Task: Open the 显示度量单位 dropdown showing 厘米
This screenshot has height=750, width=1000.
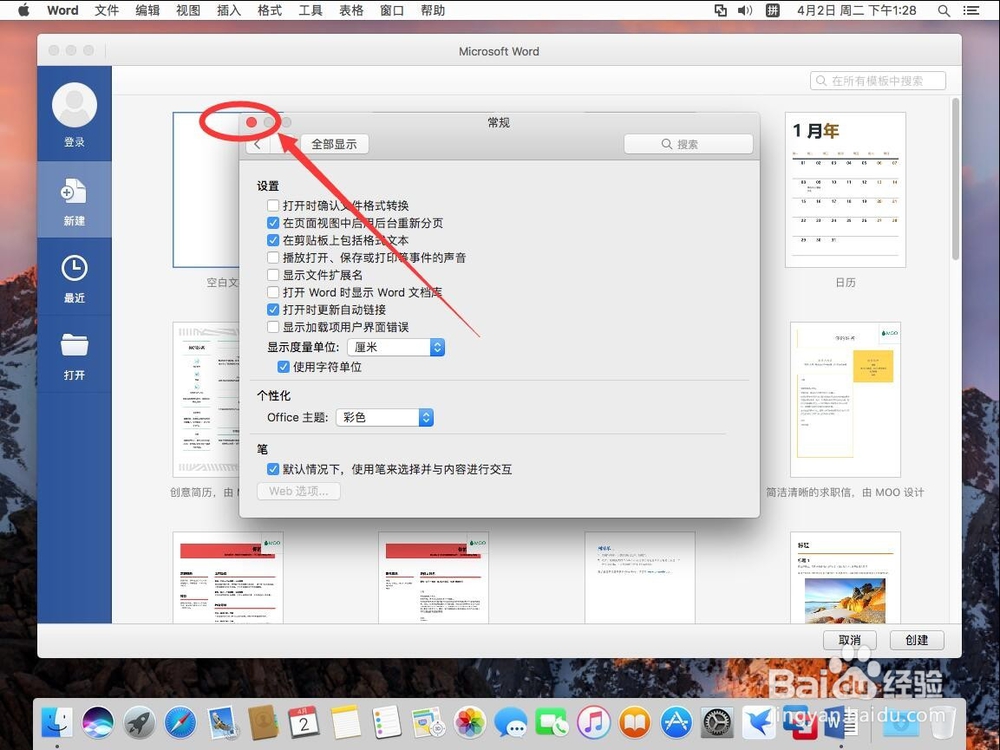Action: [x=396, y=347]
